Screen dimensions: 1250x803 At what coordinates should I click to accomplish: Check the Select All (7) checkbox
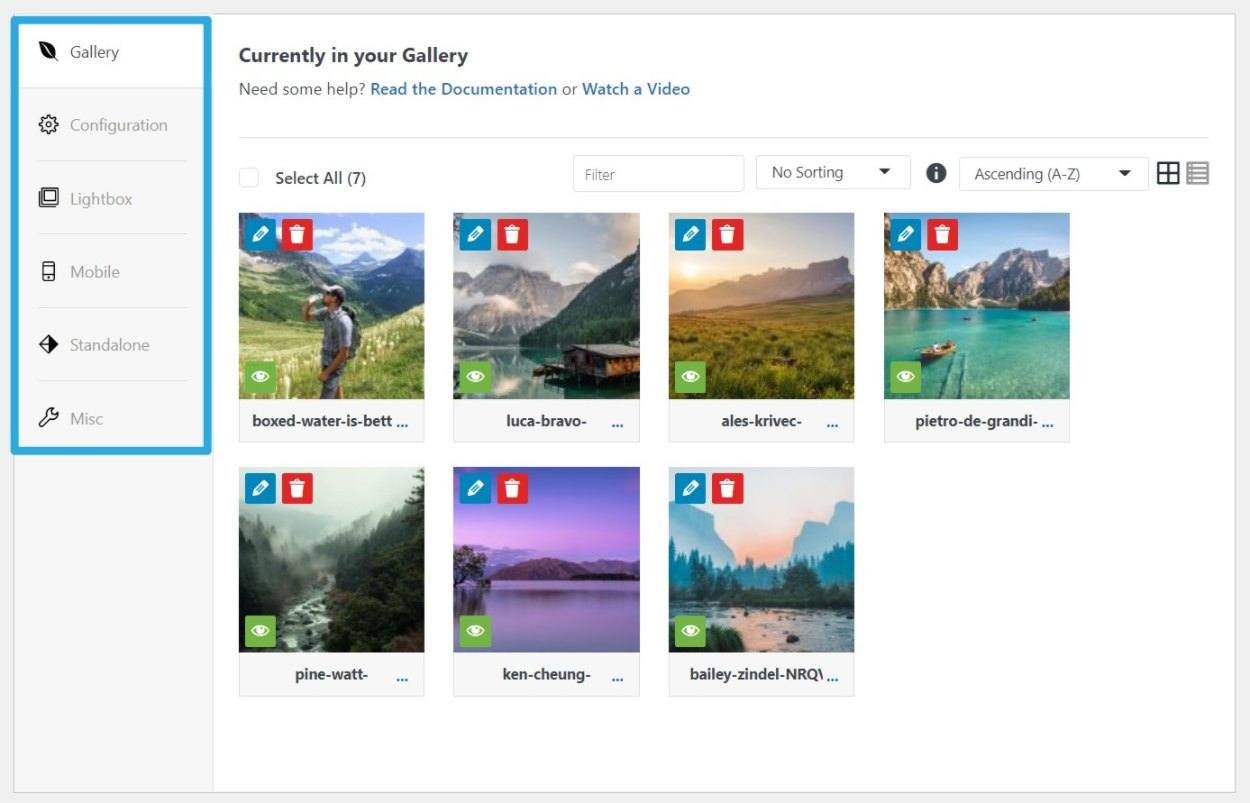(x=248, y=177)
